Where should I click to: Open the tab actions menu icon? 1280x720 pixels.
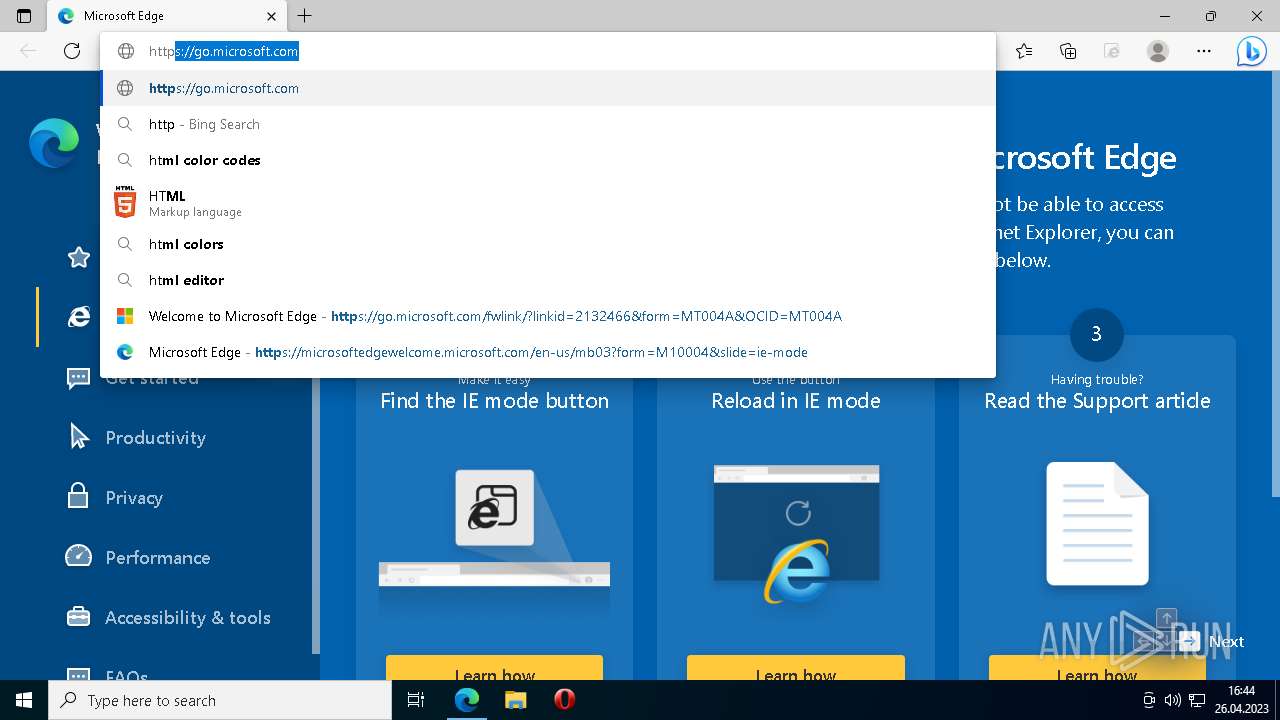[x=24, y=16]
